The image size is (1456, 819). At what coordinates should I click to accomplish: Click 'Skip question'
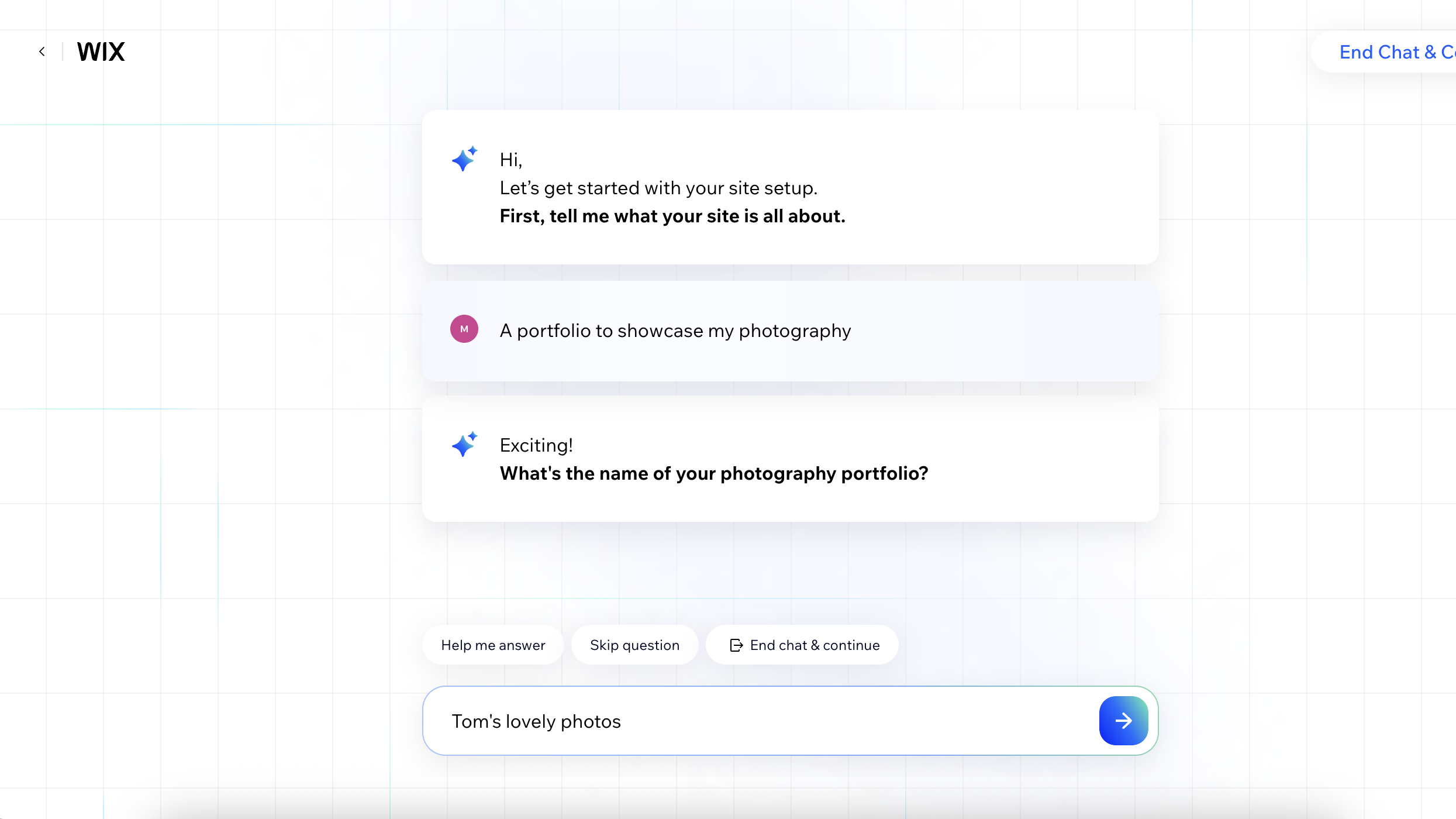pyautogui.click(x=635, y=645)
